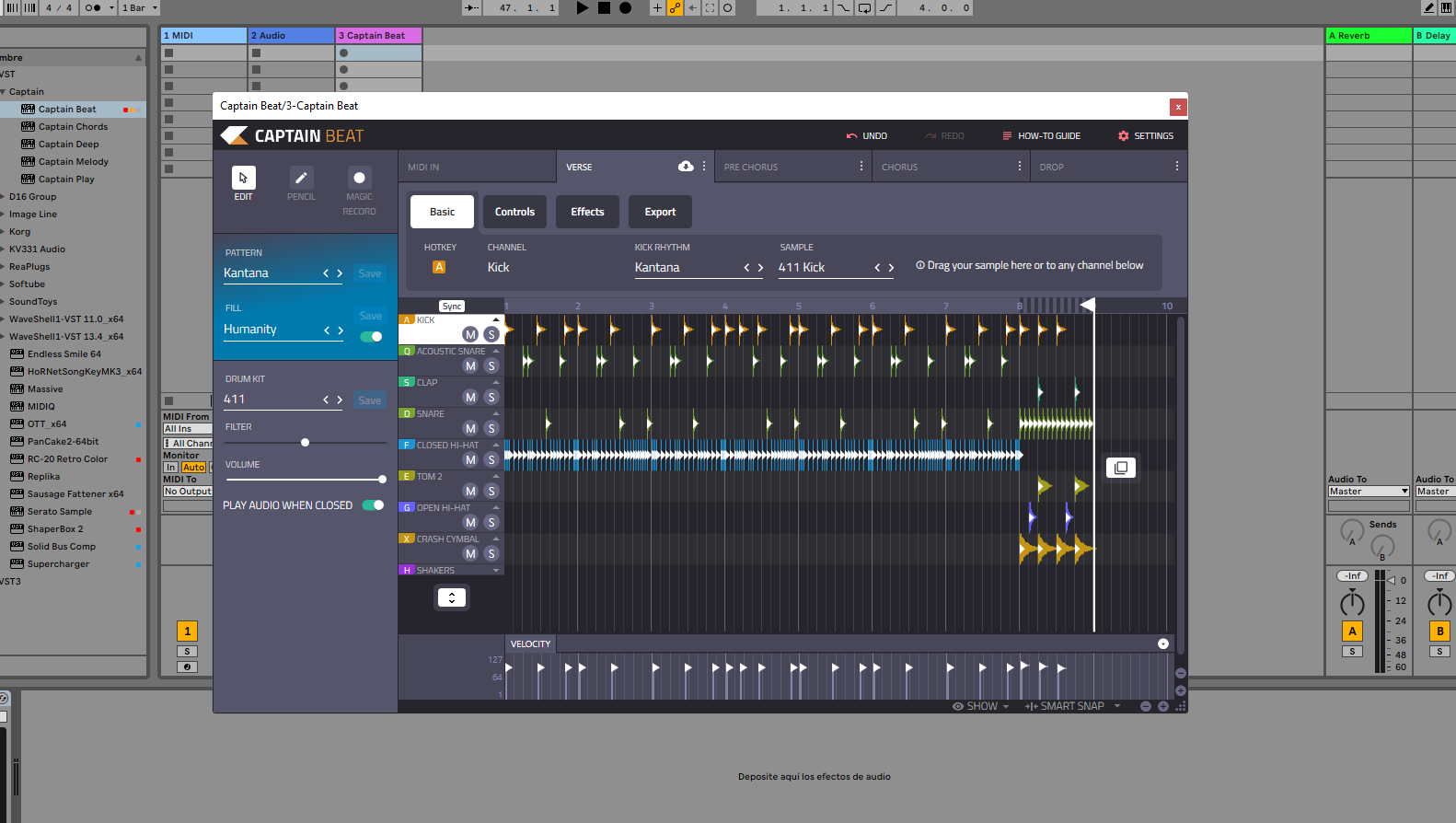The image size is (1456, 823).
Task: Next pattern arrow beside Kantana pattern
Action: pos(340,273)
